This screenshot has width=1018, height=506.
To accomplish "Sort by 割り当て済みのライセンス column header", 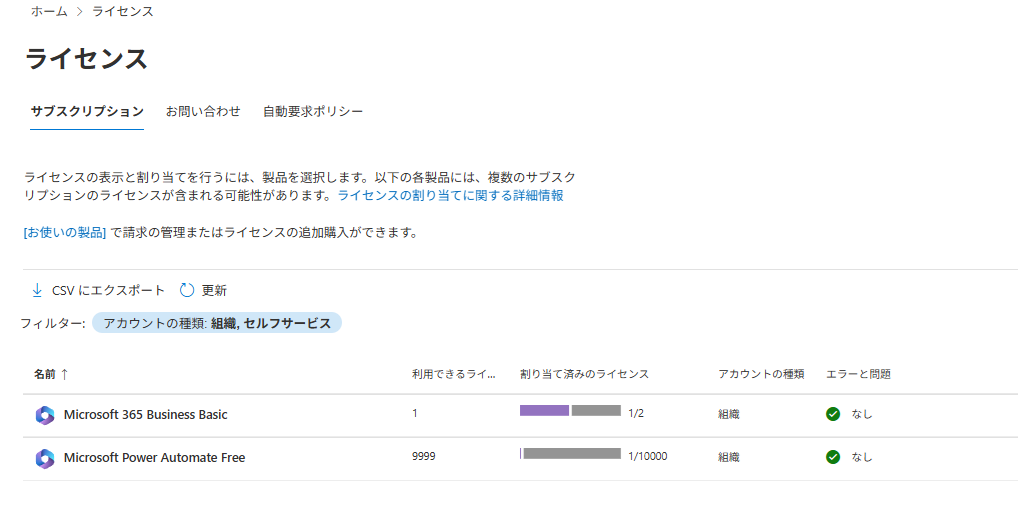I will [584, 374].
